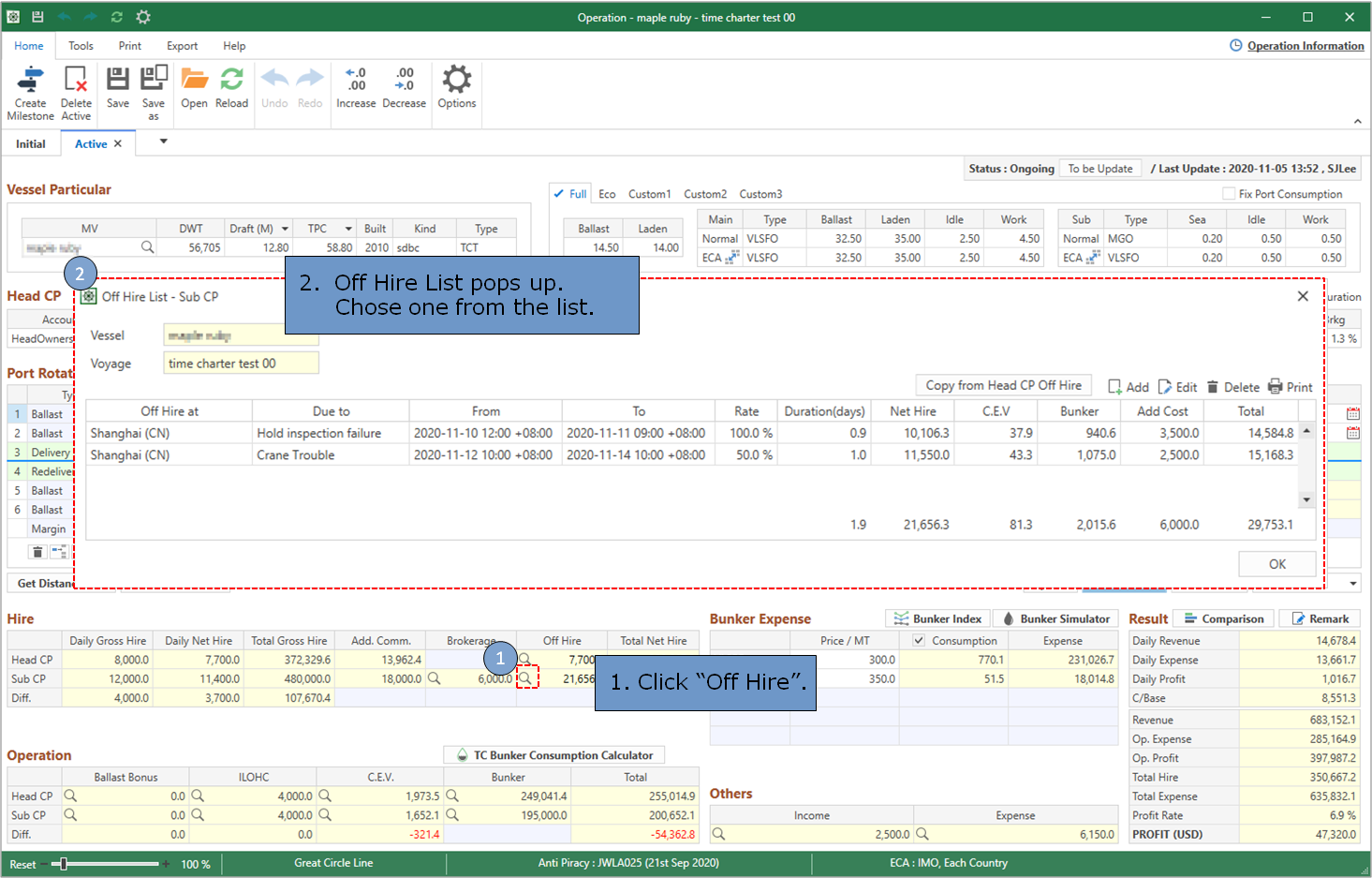Expand the Draft (M) dropdown arrow
This screenshot has width=1372, height=878.
click(x=285, y=229)
